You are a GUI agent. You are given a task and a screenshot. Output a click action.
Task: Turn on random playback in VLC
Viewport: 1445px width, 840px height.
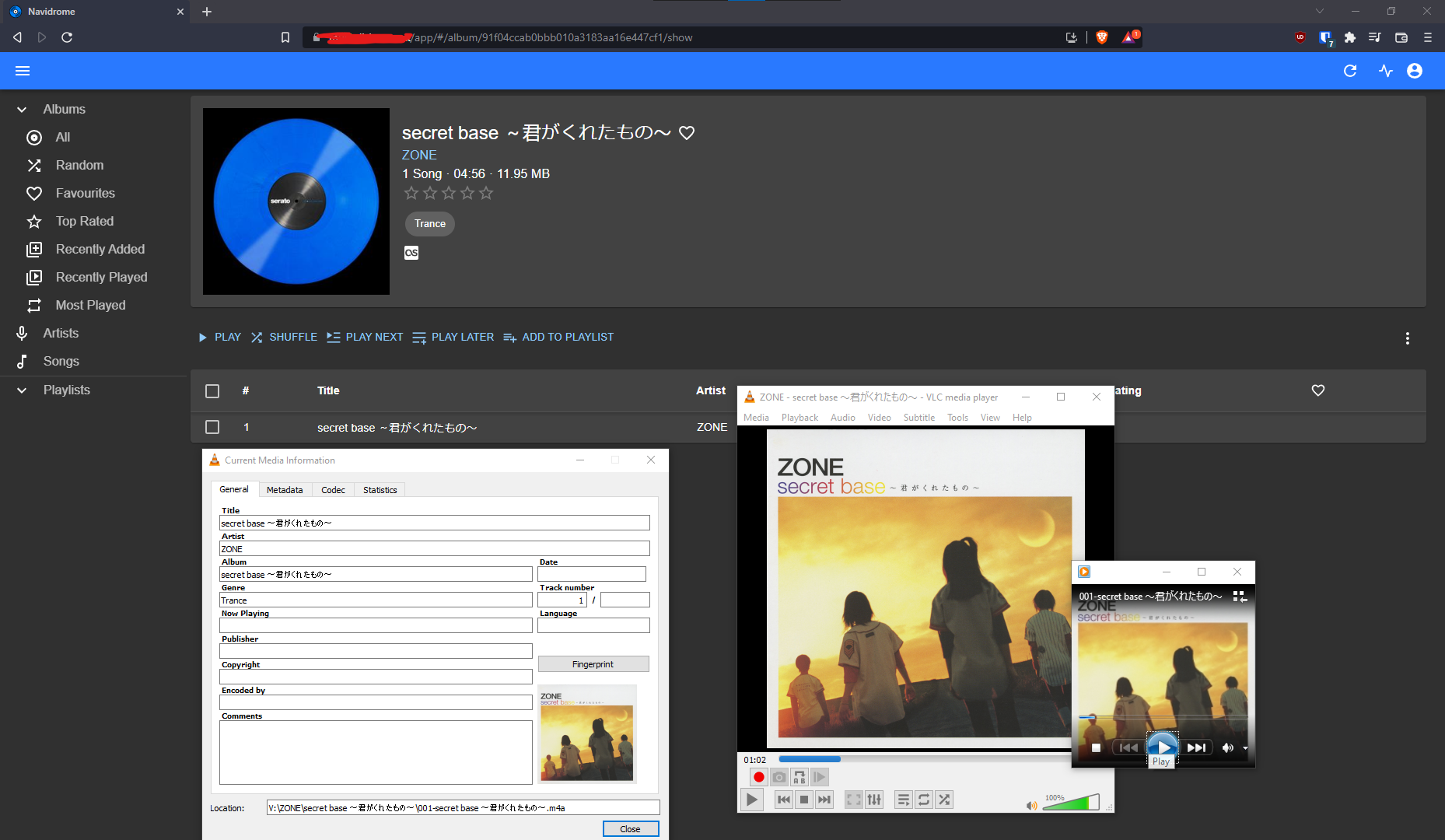(x=944, y=799)
